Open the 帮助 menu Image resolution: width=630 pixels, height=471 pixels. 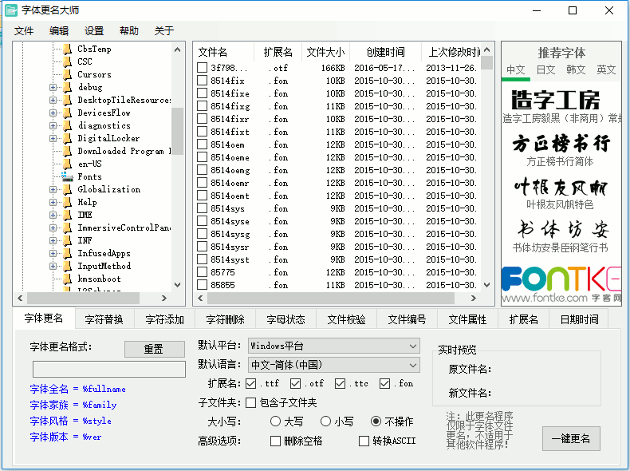[x=129, y=31]
